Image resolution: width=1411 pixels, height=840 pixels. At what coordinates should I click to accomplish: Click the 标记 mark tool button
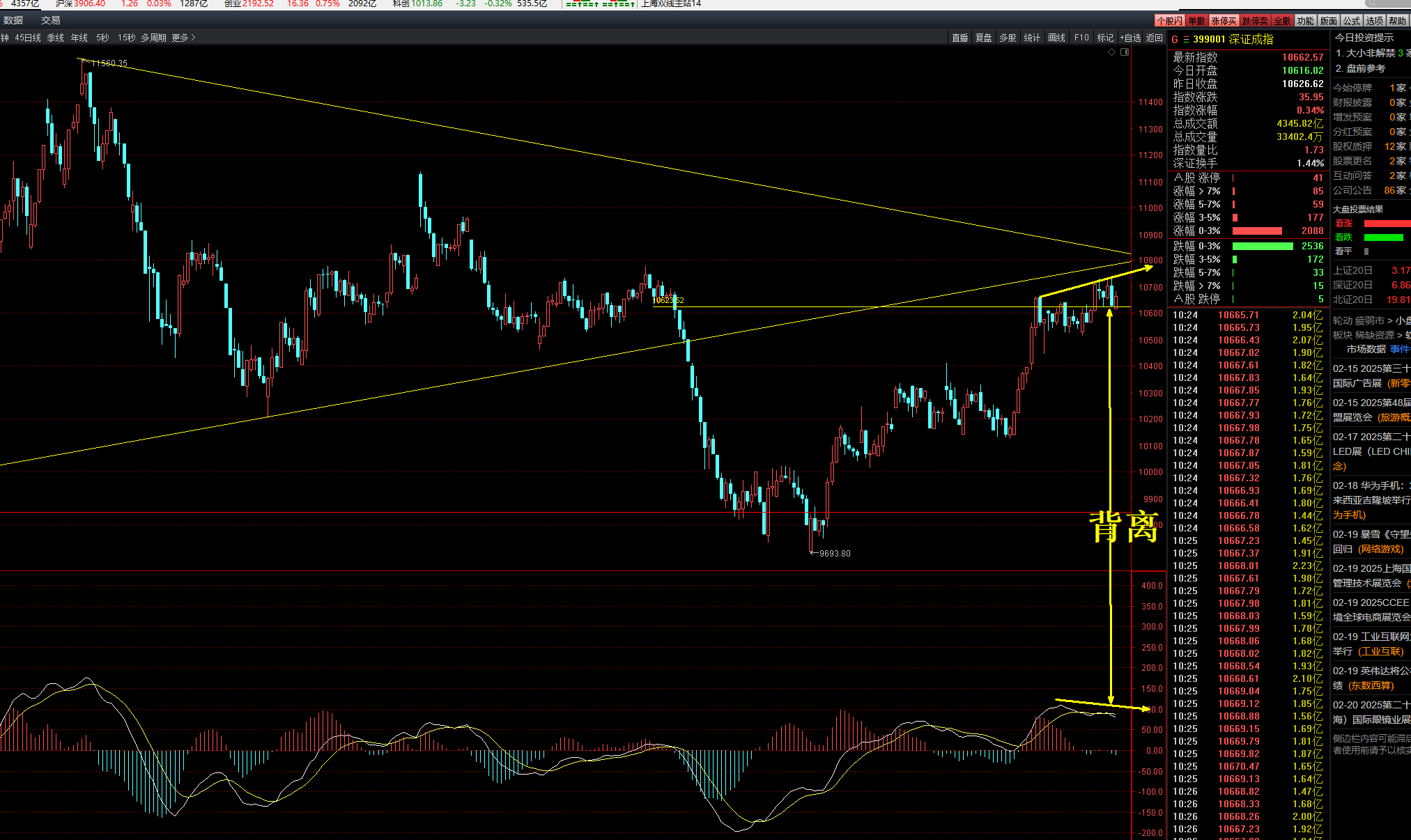coord(1105,38)
